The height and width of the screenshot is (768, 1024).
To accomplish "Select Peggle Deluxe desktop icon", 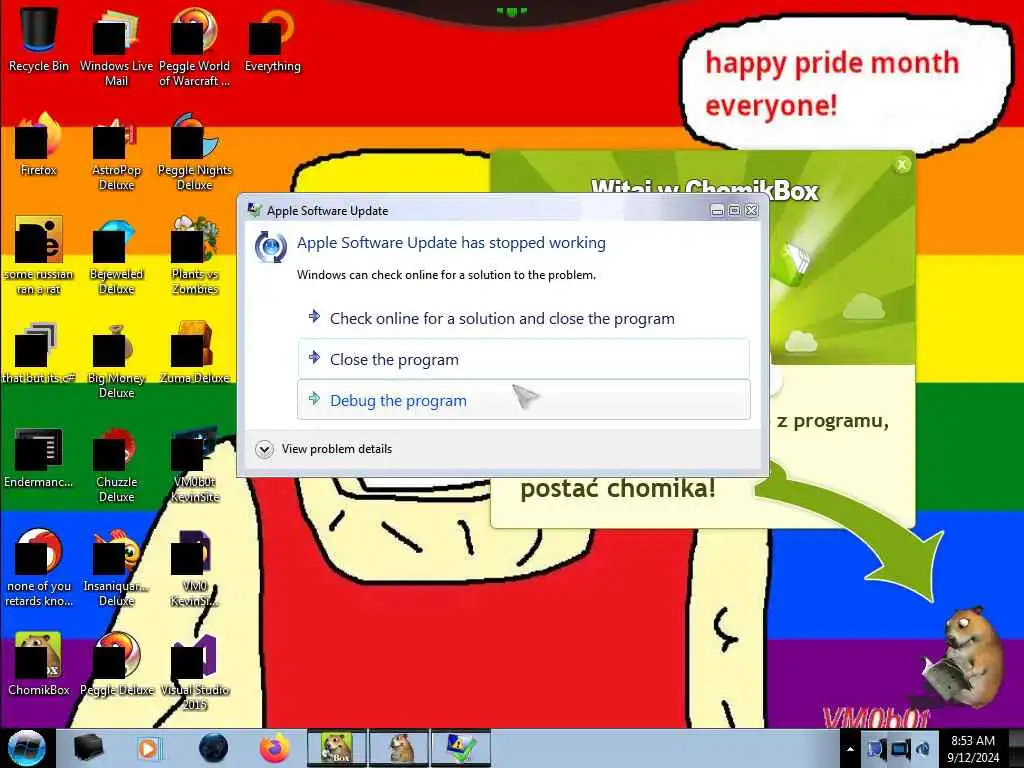I will coord(116,664).
